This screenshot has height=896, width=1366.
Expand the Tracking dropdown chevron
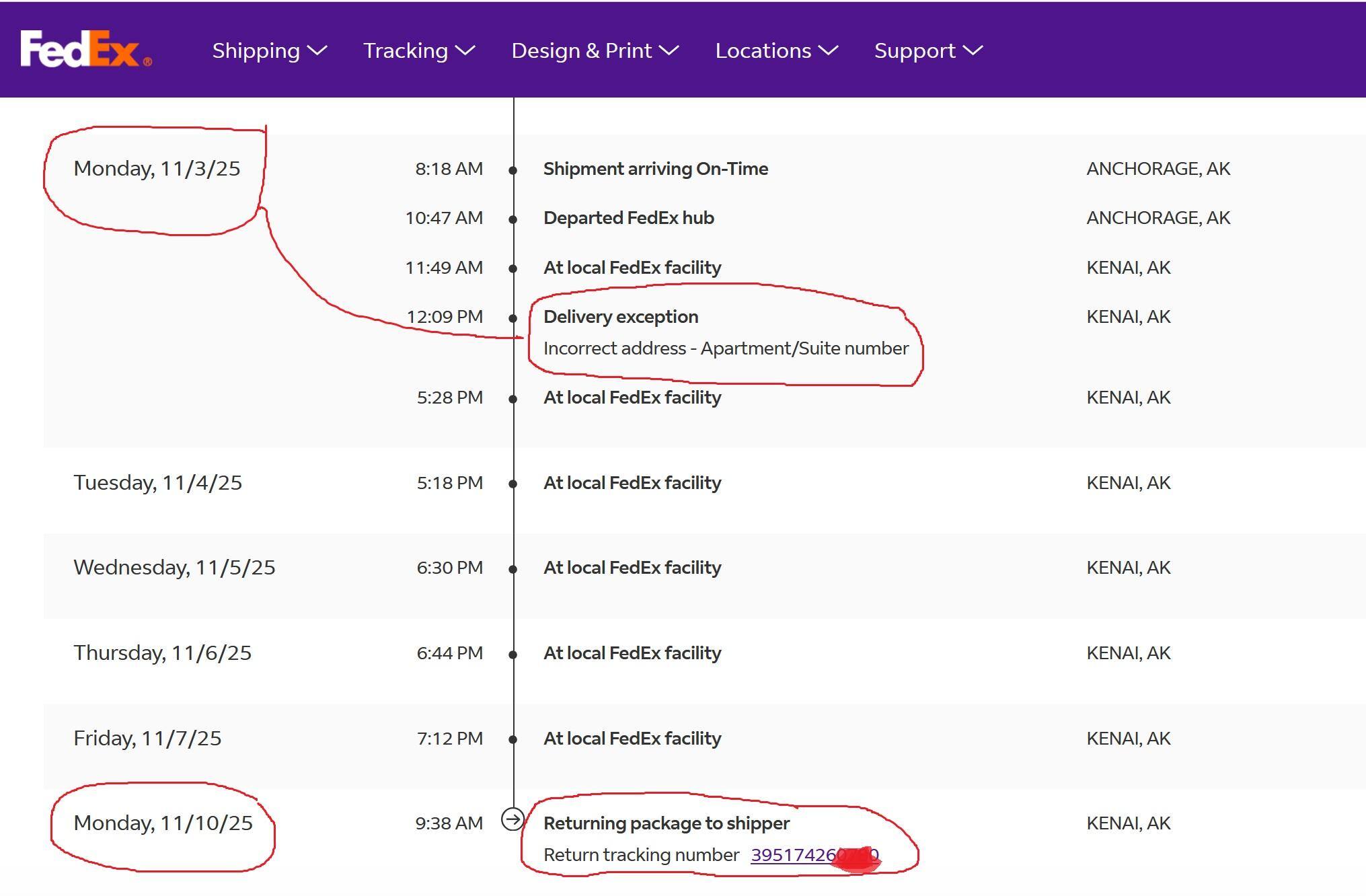[x=465, y=50]
